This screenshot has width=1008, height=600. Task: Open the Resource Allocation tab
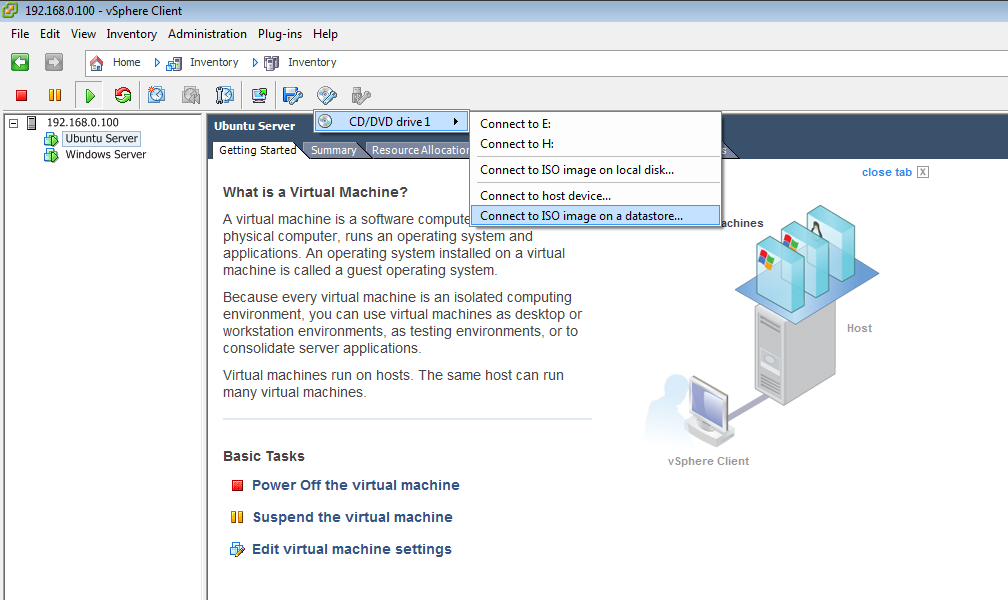[x=419, y=149]
